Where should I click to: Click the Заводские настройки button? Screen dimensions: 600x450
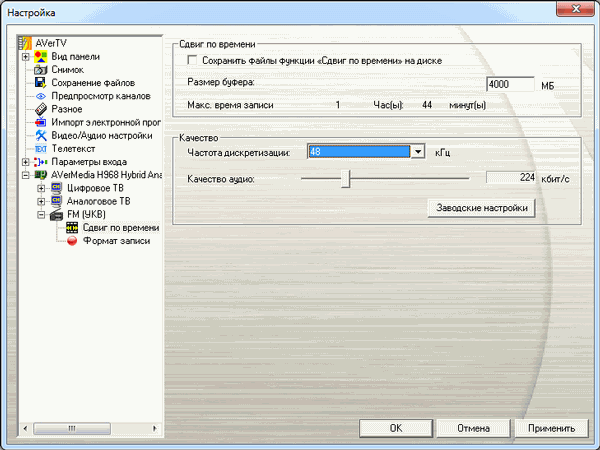click(481, 208)
